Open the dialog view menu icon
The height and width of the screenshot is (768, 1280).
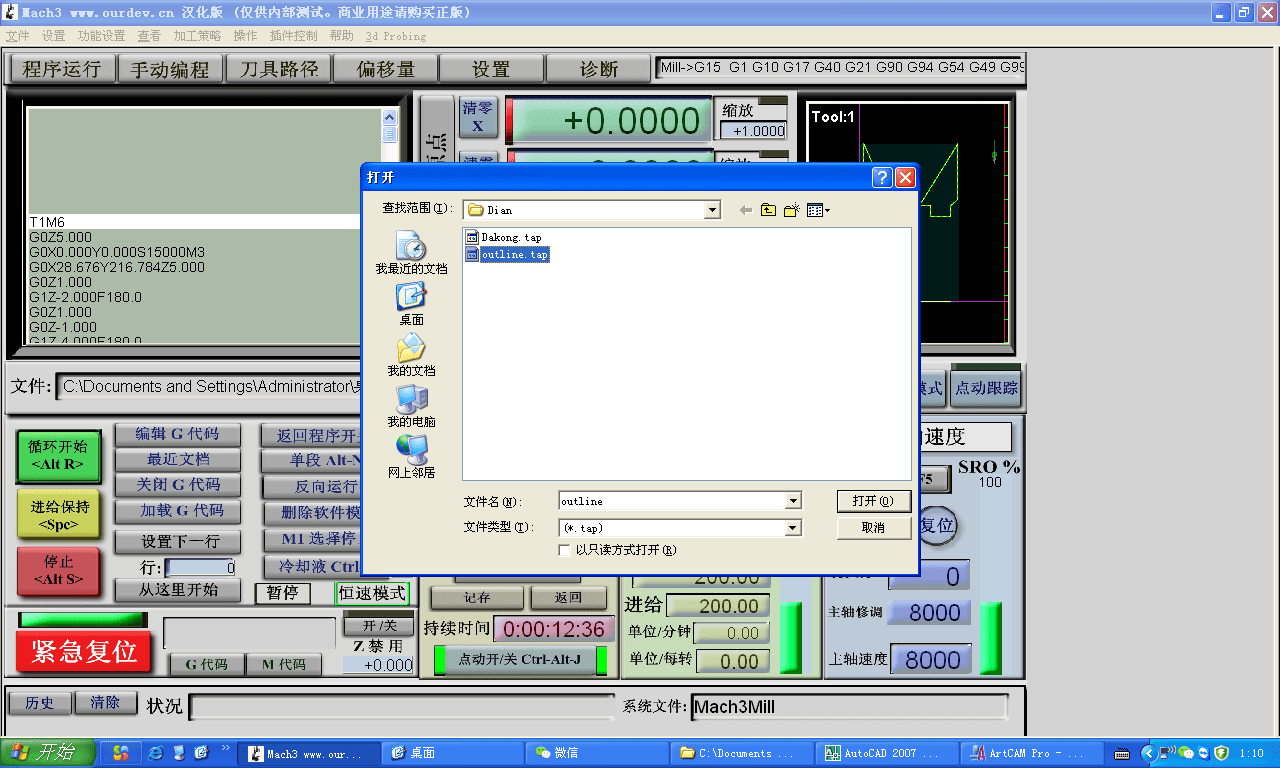click(818, 210)
